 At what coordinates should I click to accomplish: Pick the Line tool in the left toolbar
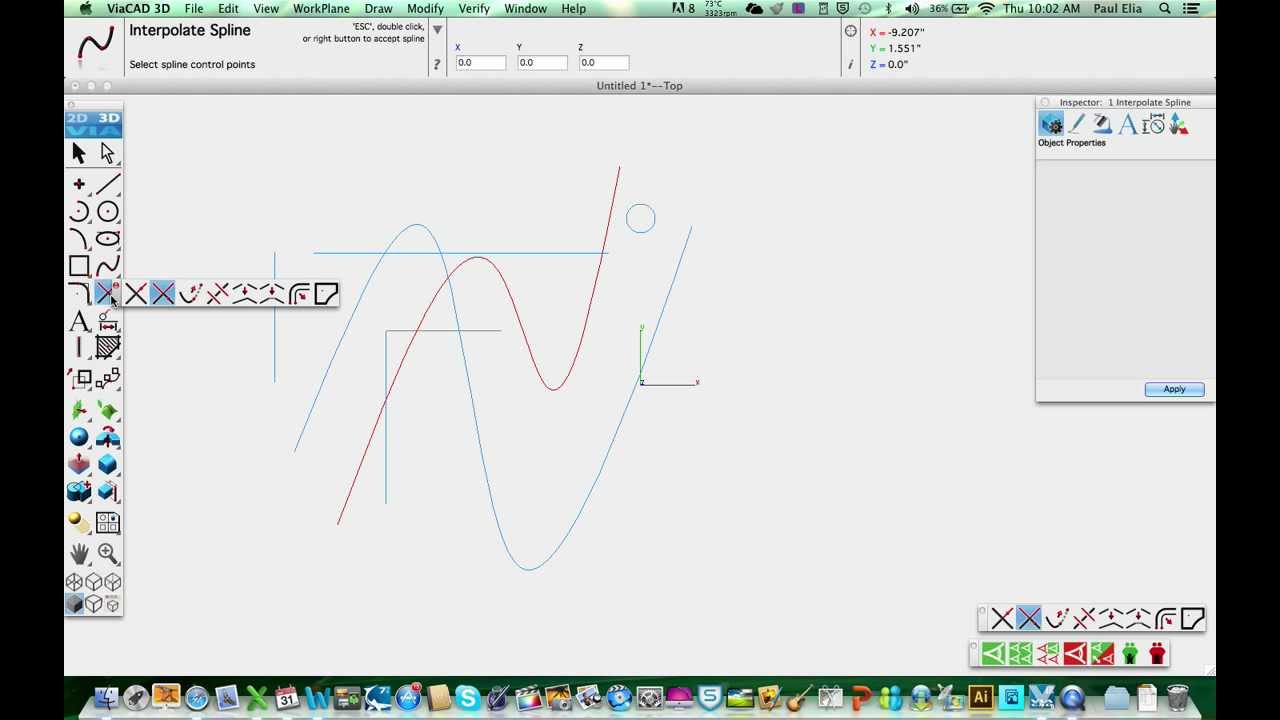(x=107, y=184)
